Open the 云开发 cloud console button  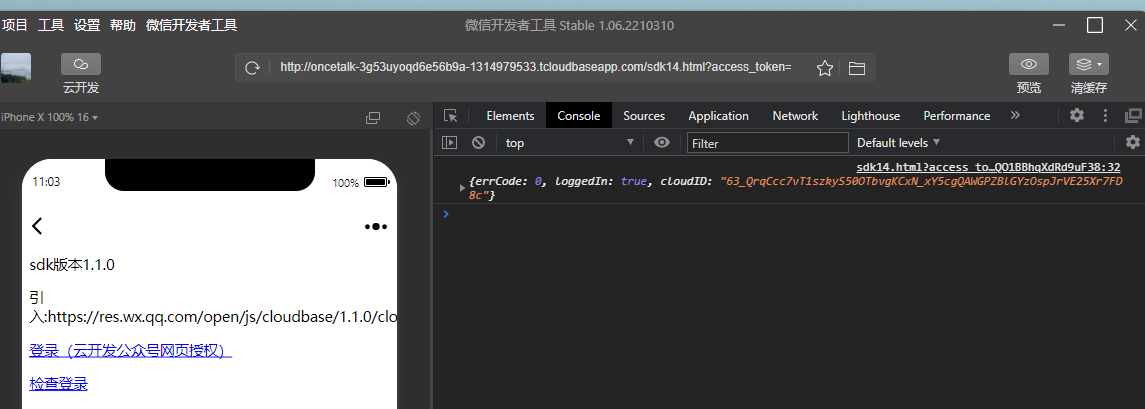[81, 64]
